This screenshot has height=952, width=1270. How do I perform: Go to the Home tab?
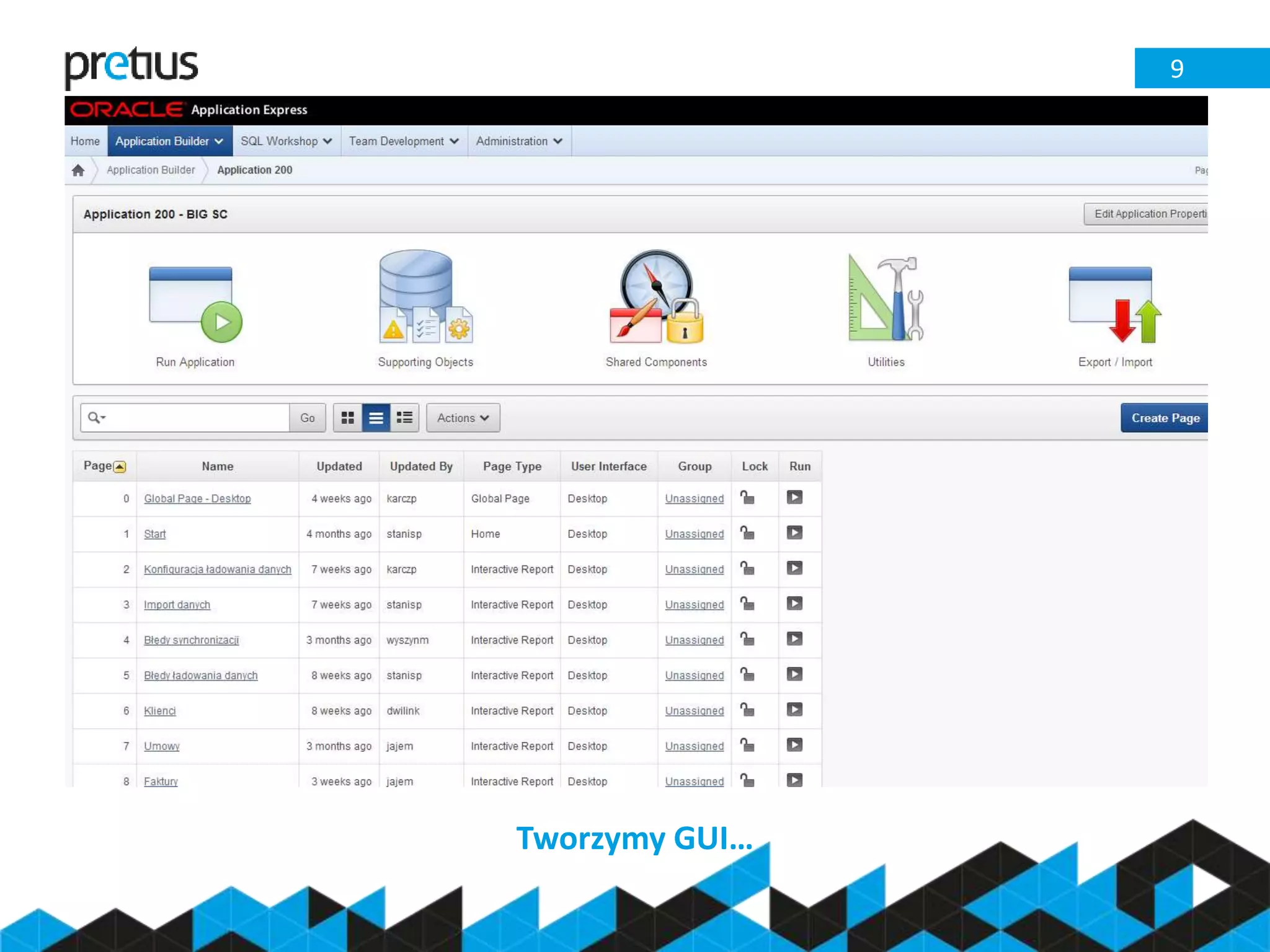85,141
